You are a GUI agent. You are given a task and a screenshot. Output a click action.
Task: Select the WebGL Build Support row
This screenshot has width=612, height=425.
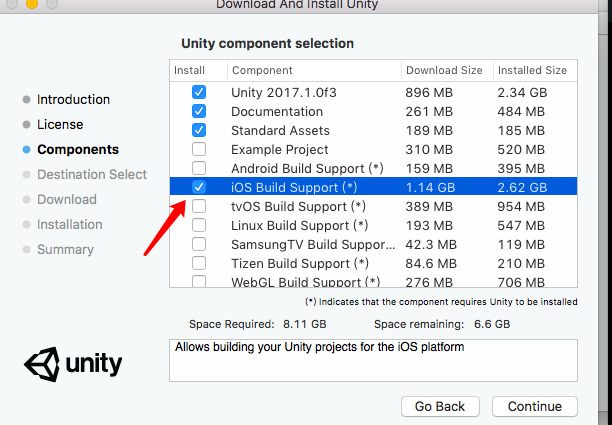[300, 282]
